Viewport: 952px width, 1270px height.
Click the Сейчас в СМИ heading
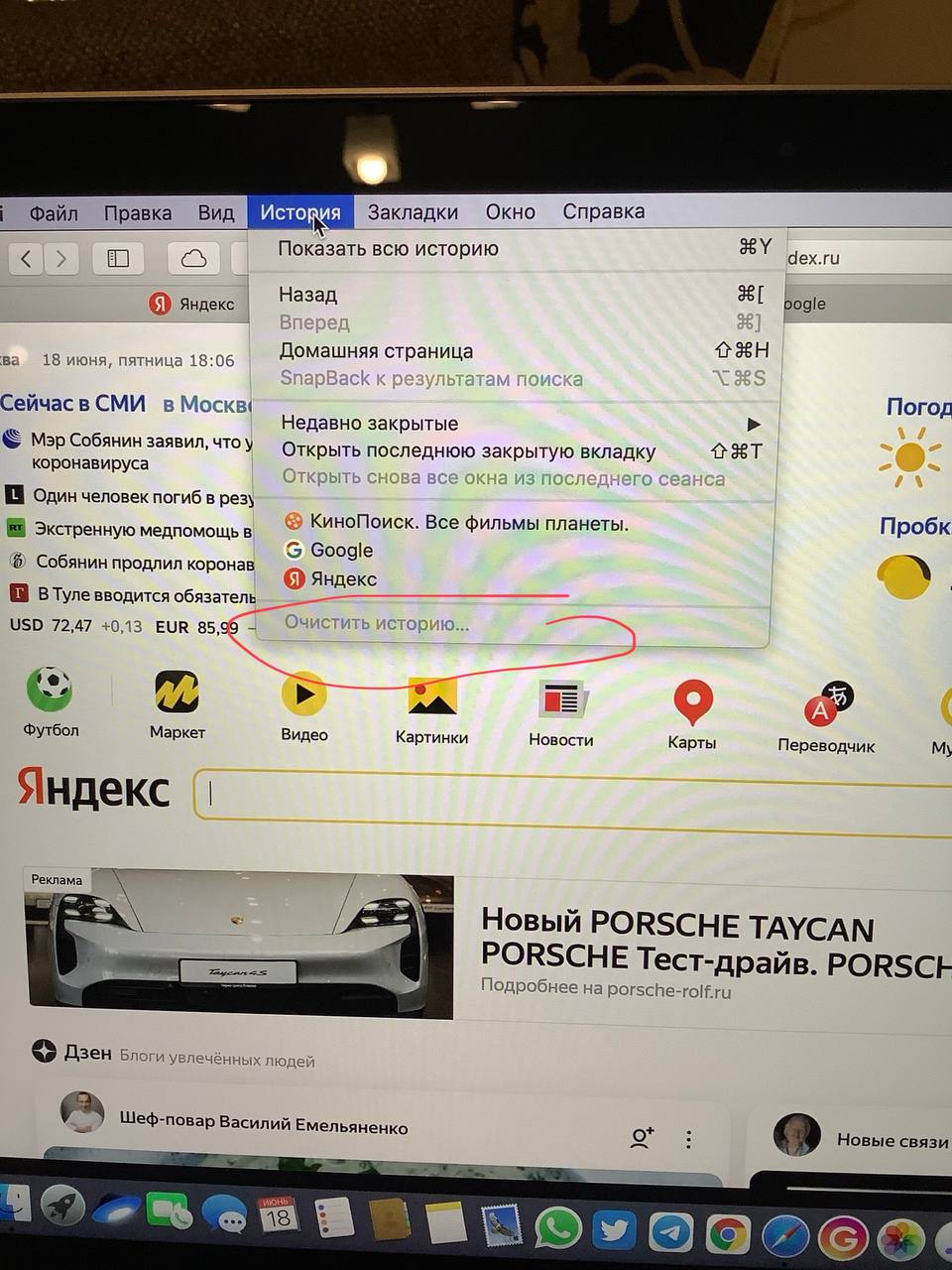tap(72, 404)
